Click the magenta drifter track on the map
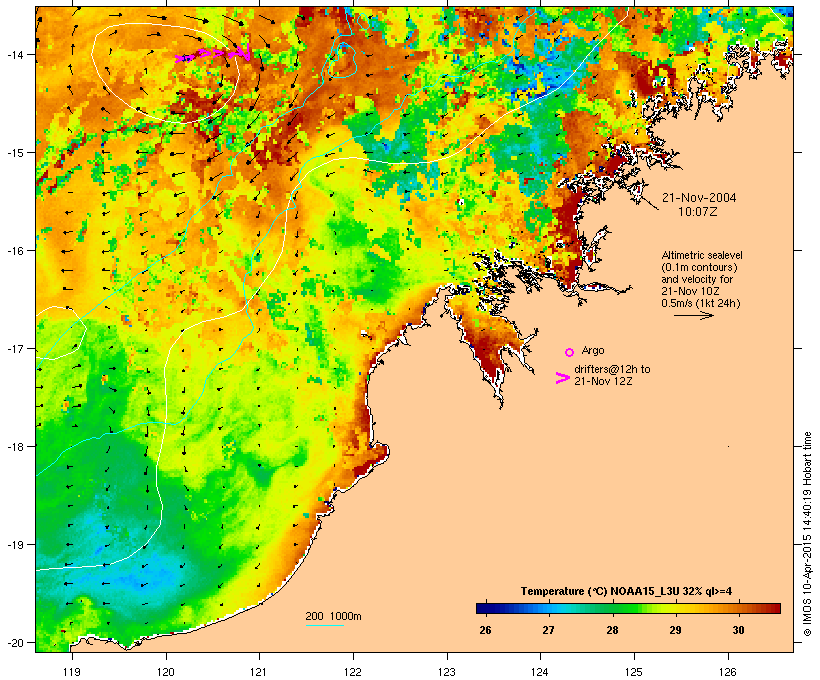 point(213,54)
